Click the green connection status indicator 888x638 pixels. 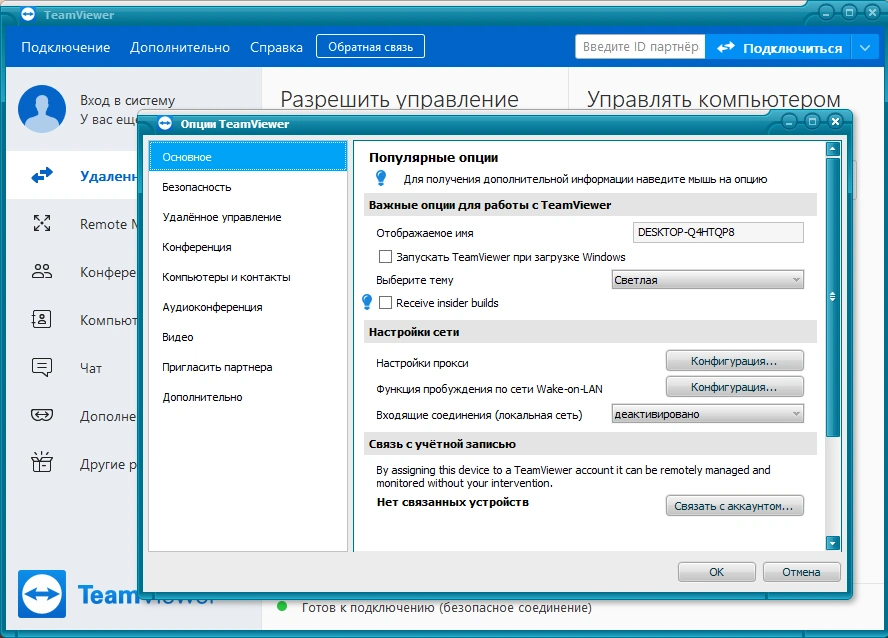(x=281, y=607)
